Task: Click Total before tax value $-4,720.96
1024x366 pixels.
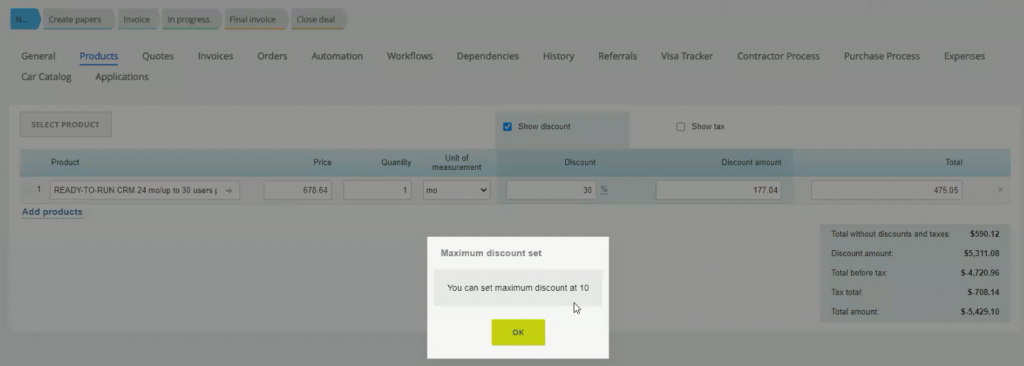Action: [x=980, y=273]
